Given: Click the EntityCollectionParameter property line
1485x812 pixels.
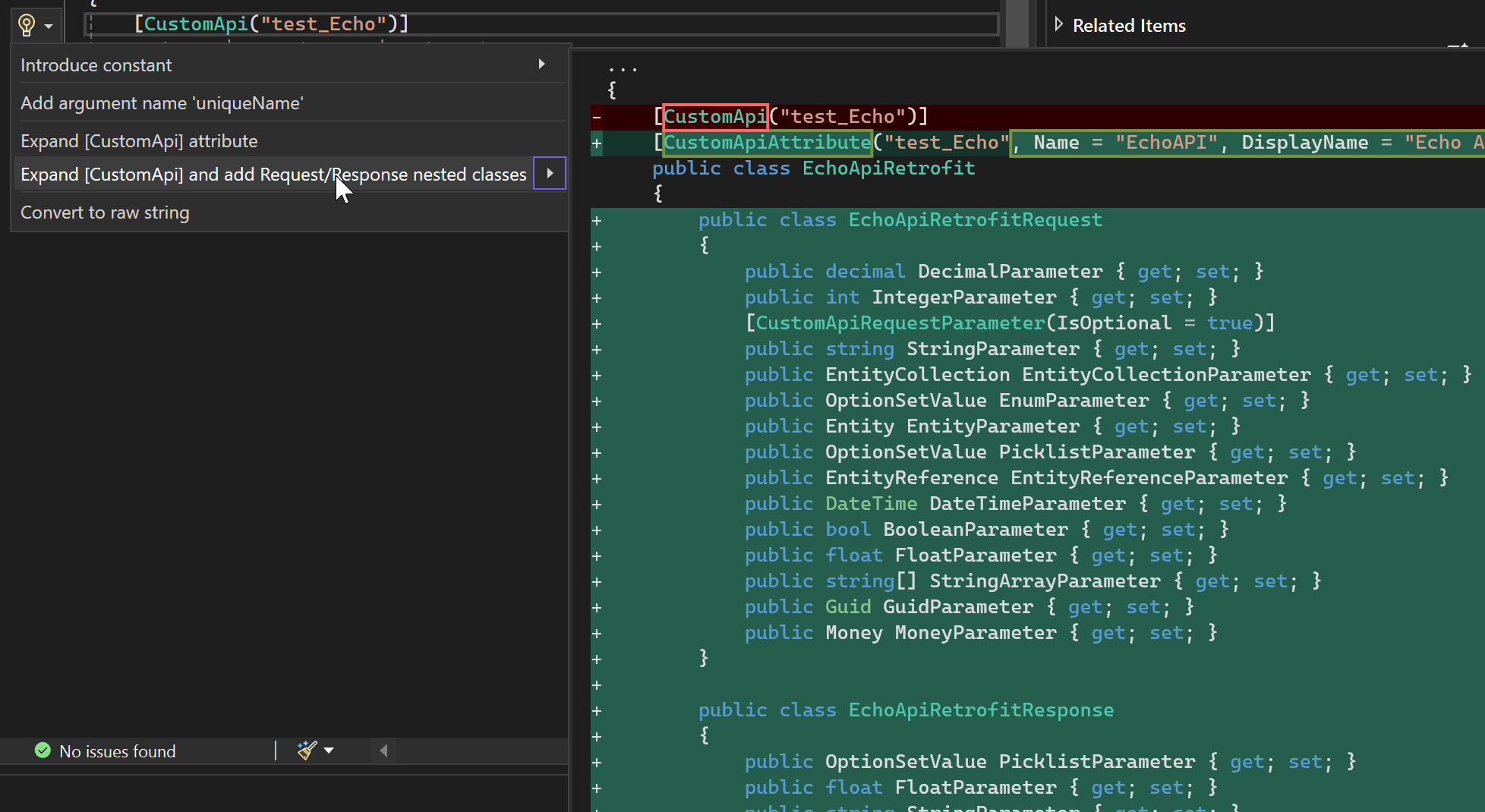Looking at the screenshot, I should tap(1108, 375).
